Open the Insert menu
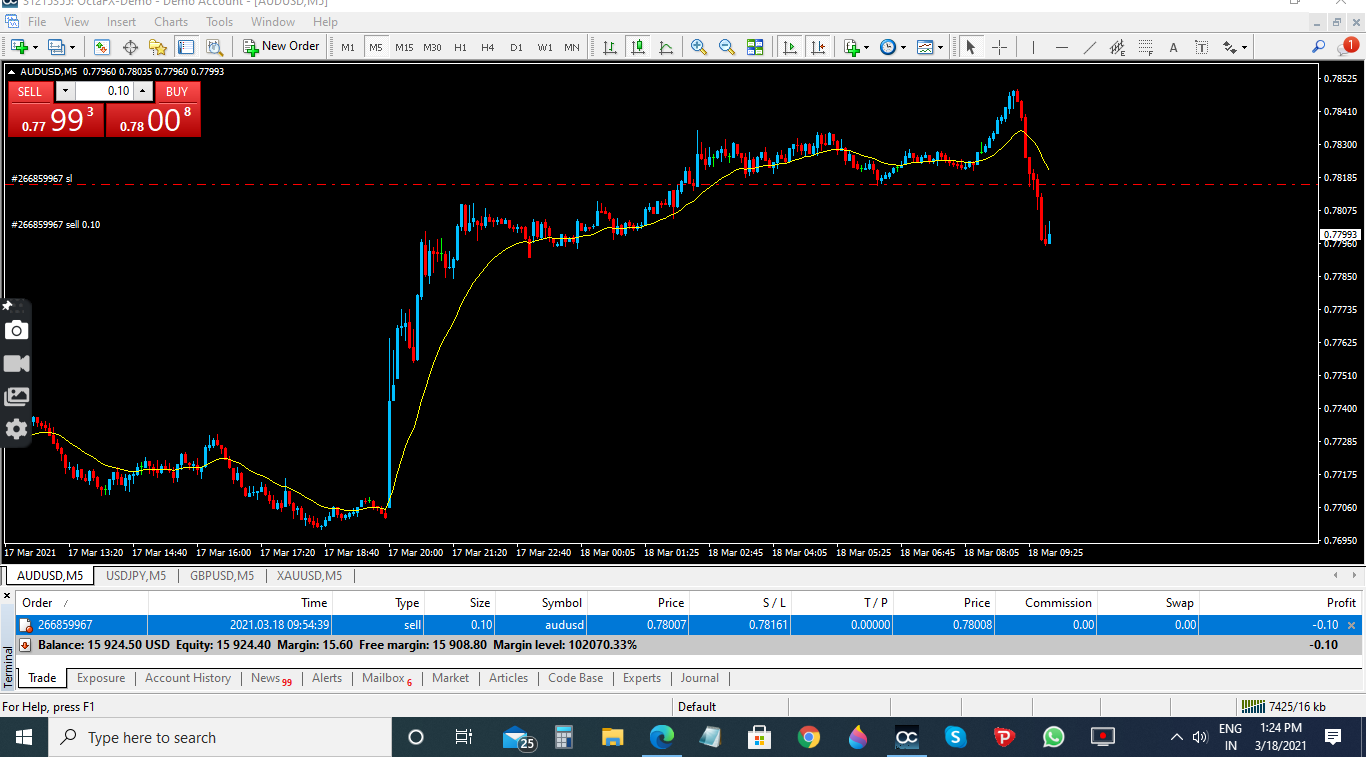The image size is (1366, 757). 121,21
